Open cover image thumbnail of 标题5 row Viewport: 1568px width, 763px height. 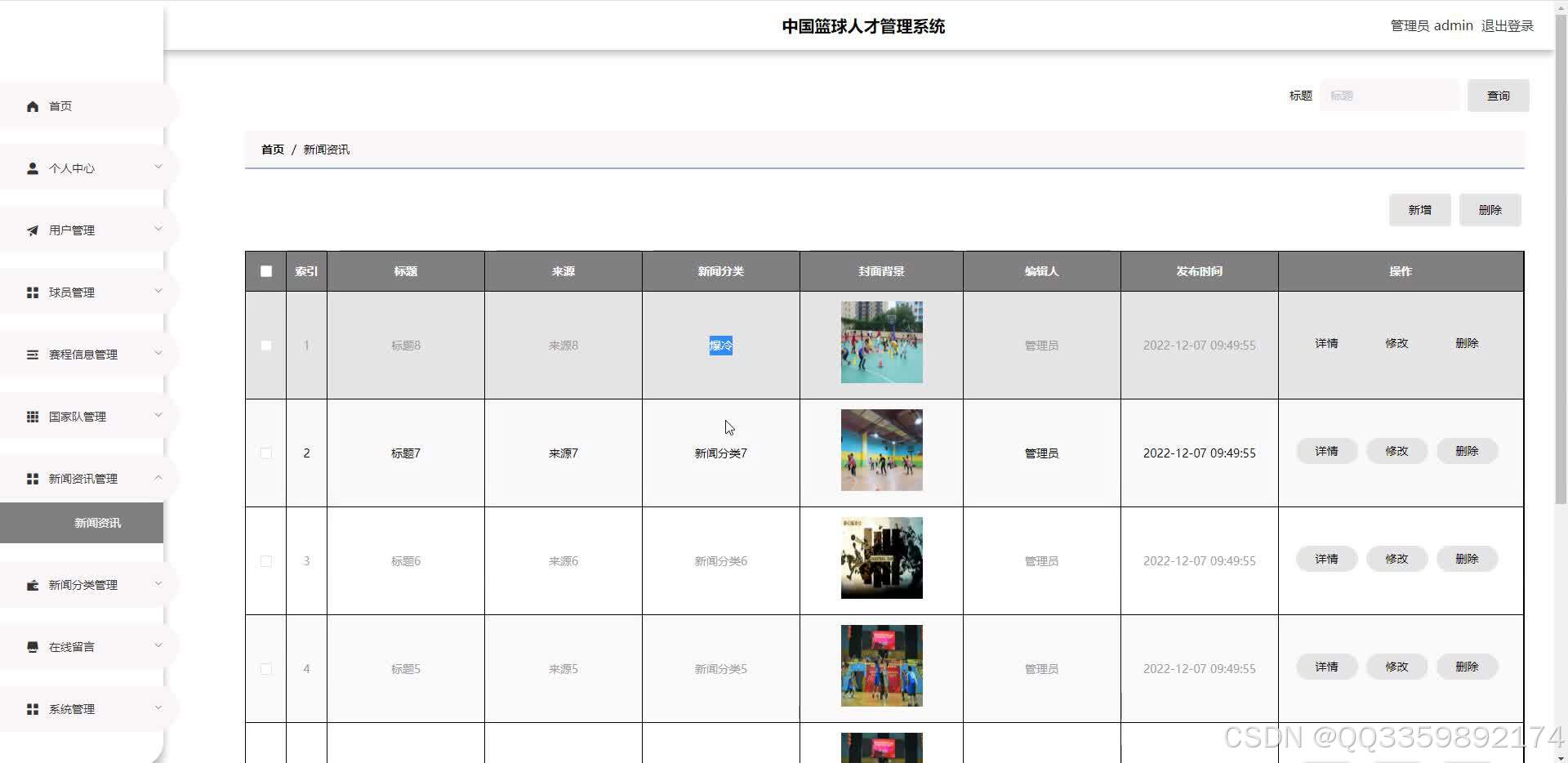click(882, 666)
